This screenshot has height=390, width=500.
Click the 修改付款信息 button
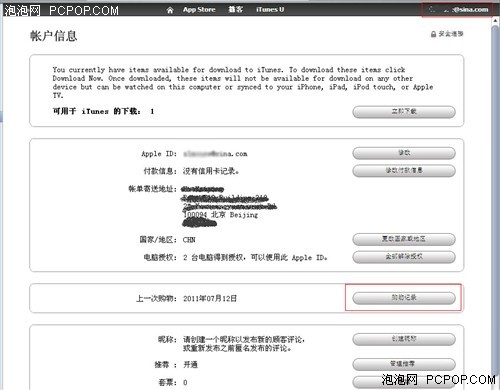pos(404,171)
